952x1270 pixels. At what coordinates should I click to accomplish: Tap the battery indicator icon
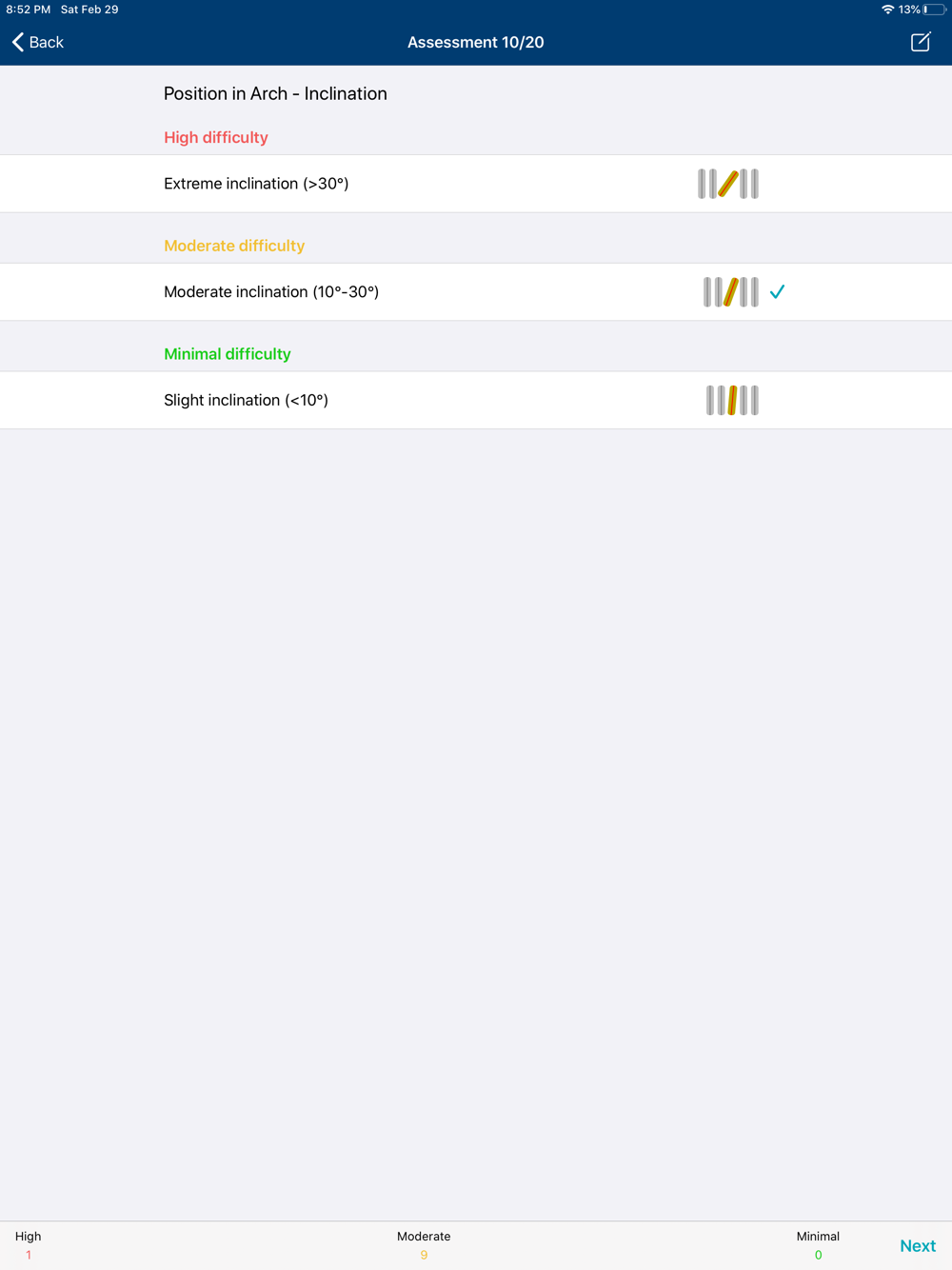tap(934, 10)
